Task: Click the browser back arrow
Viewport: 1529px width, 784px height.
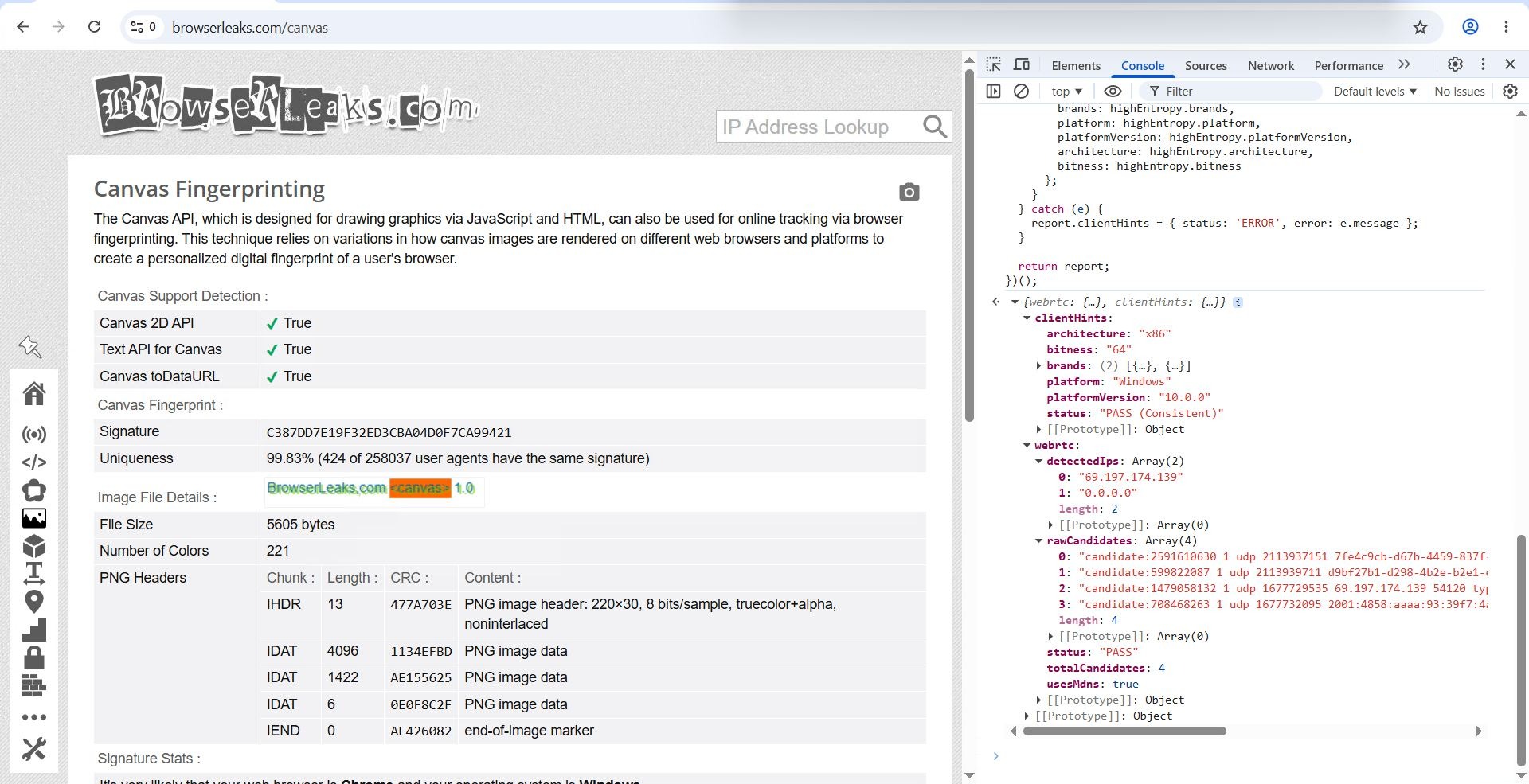Action: tap(23, 27)
